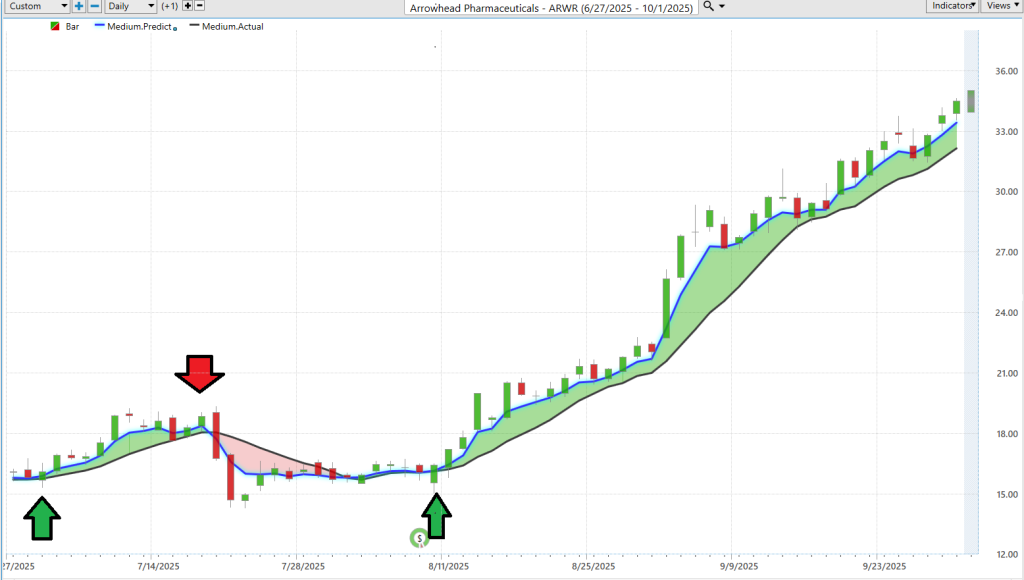Open the Indicators menu
This screenshot has width=1024, height=580.
click(x=952, y=6)
